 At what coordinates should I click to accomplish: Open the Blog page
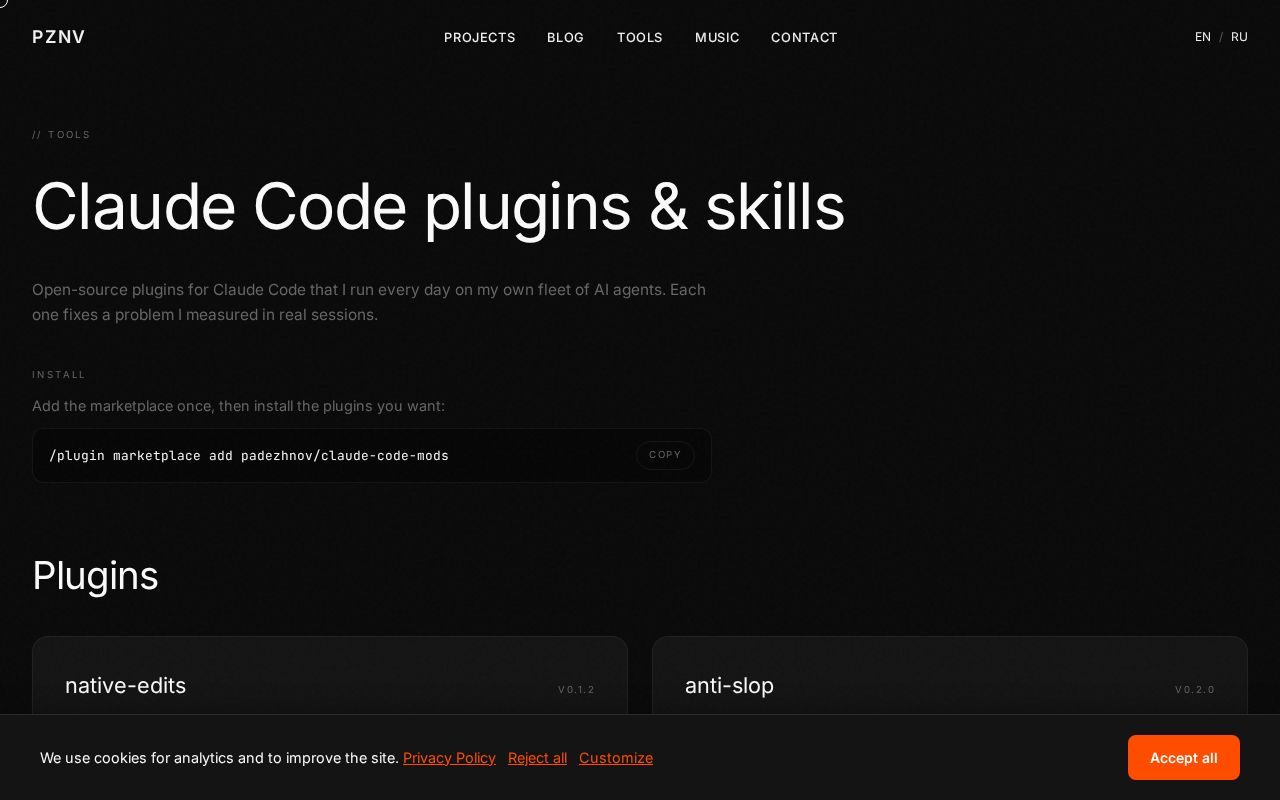pyautogui.click(x=566, y=37)
